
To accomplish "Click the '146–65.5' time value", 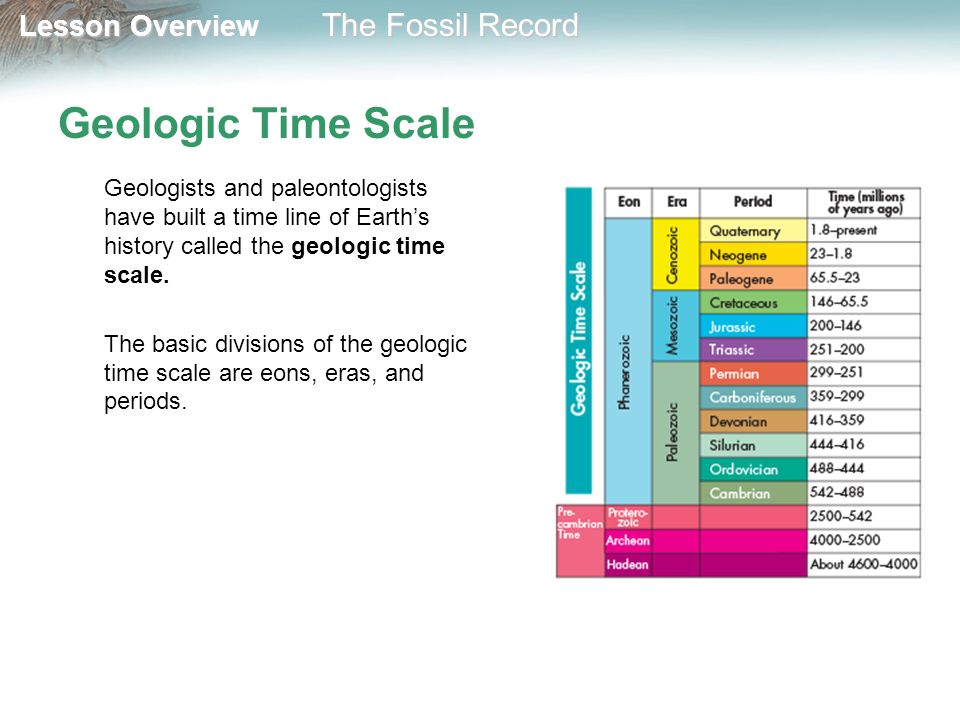I will pos(839,301).
